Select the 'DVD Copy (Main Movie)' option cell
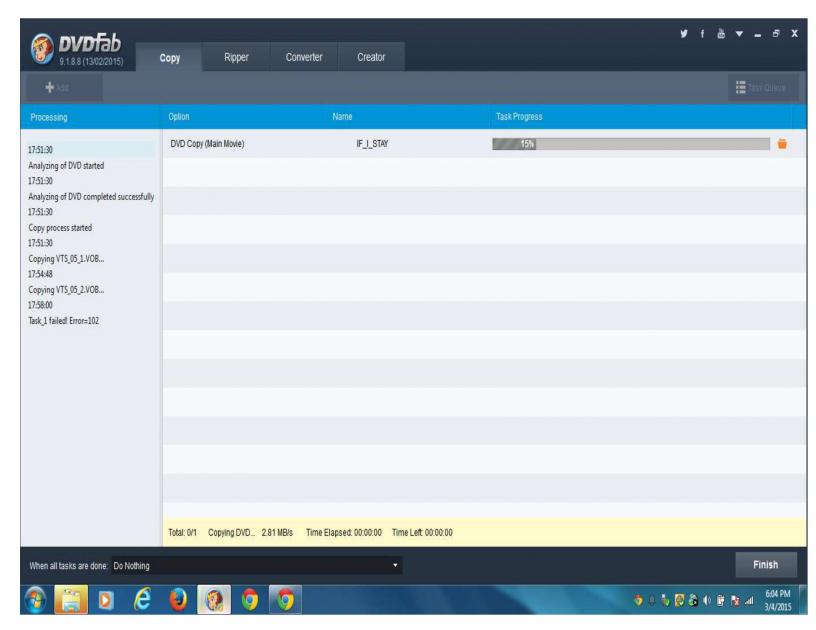This screenshot has width=816, height=630. [207, 144]
